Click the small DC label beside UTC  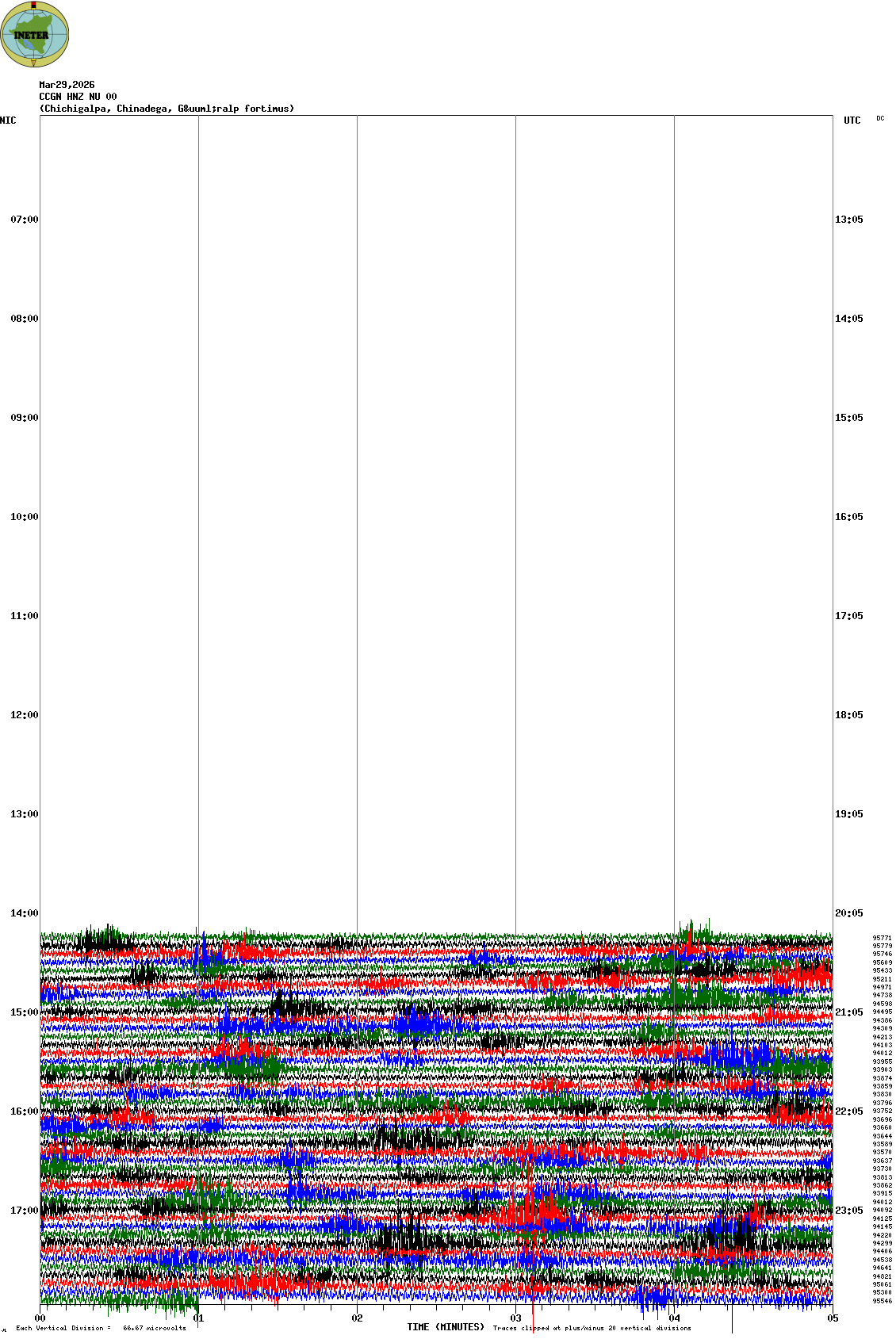pyautogui.click(x=880, y=118)
